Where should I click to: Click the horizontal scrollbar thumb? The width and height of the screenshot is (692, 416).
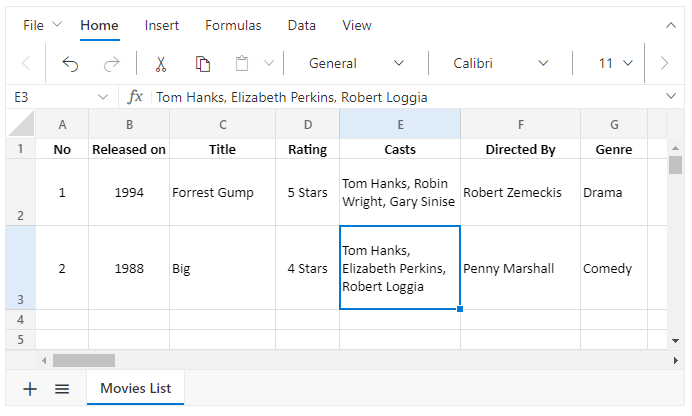click(84, 360)
